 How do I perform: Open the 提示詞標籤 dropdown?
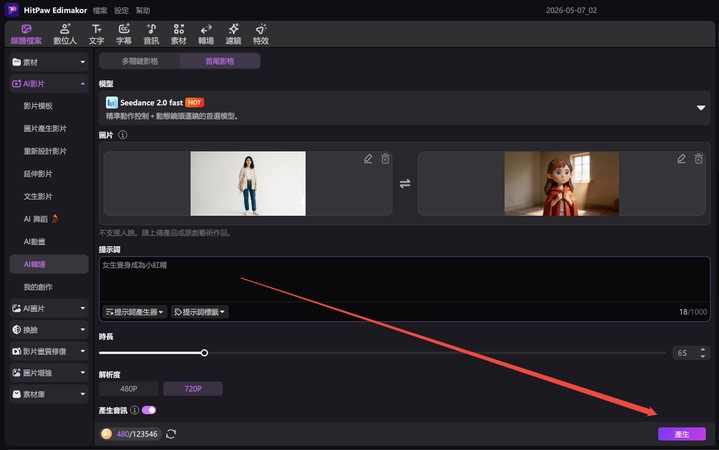(x=199, y=312)
